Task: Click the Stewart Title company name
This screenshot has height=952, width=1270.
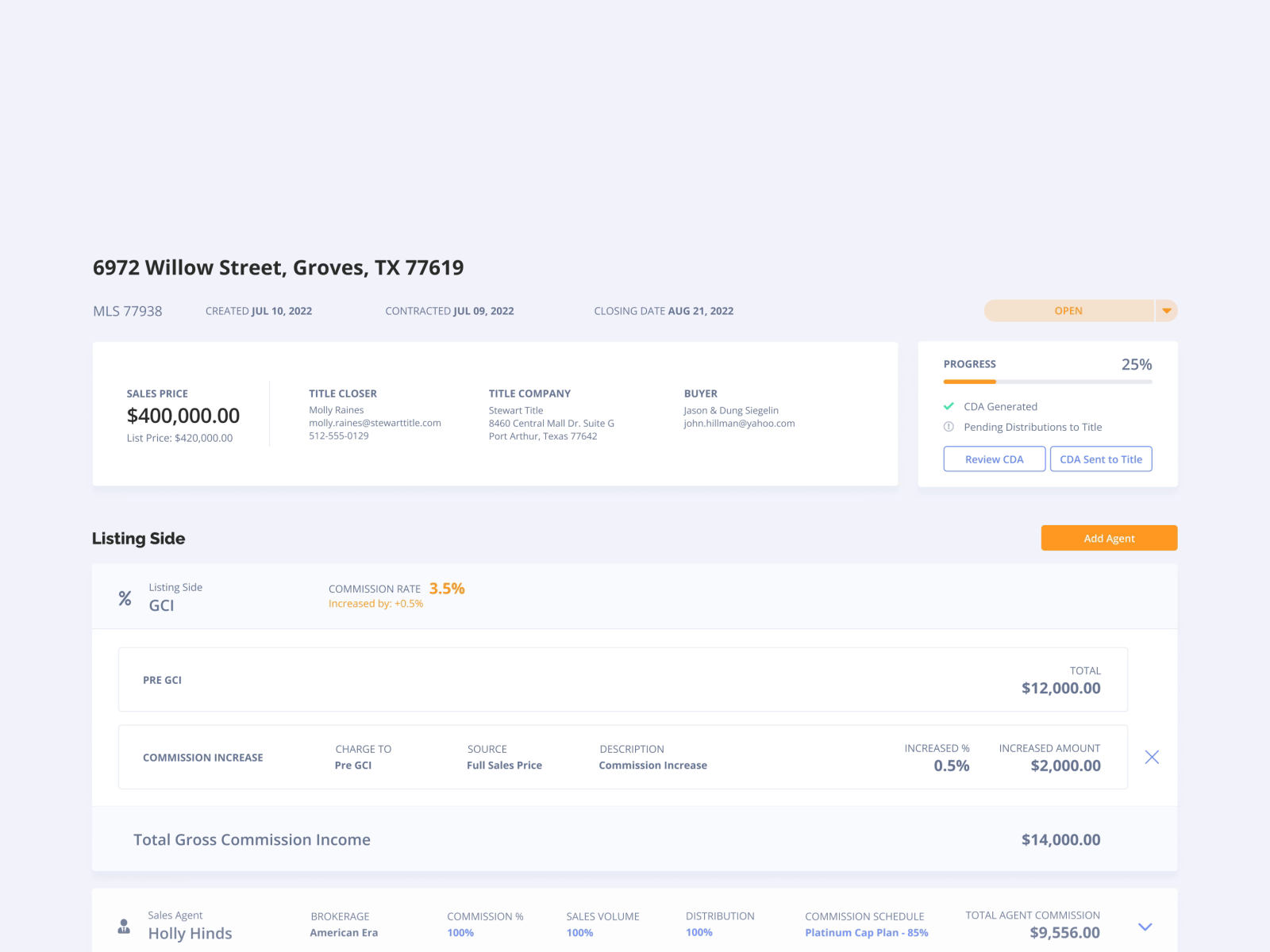Action: click(x=516, y=410)
